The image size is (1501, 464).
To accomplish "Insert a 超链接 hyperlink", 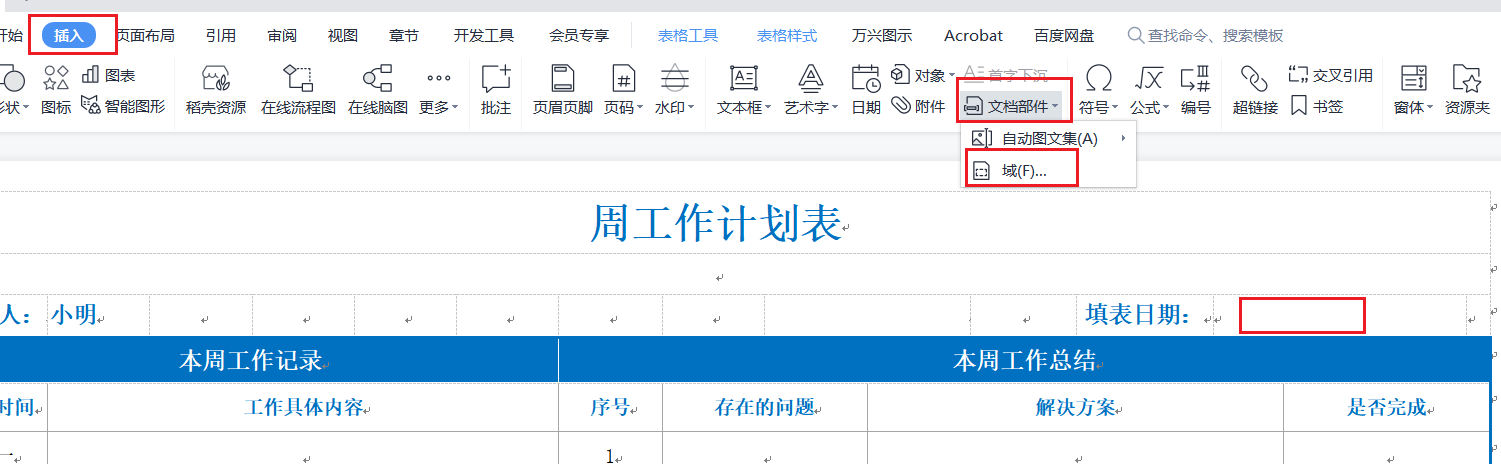I will click(1255, 88).
